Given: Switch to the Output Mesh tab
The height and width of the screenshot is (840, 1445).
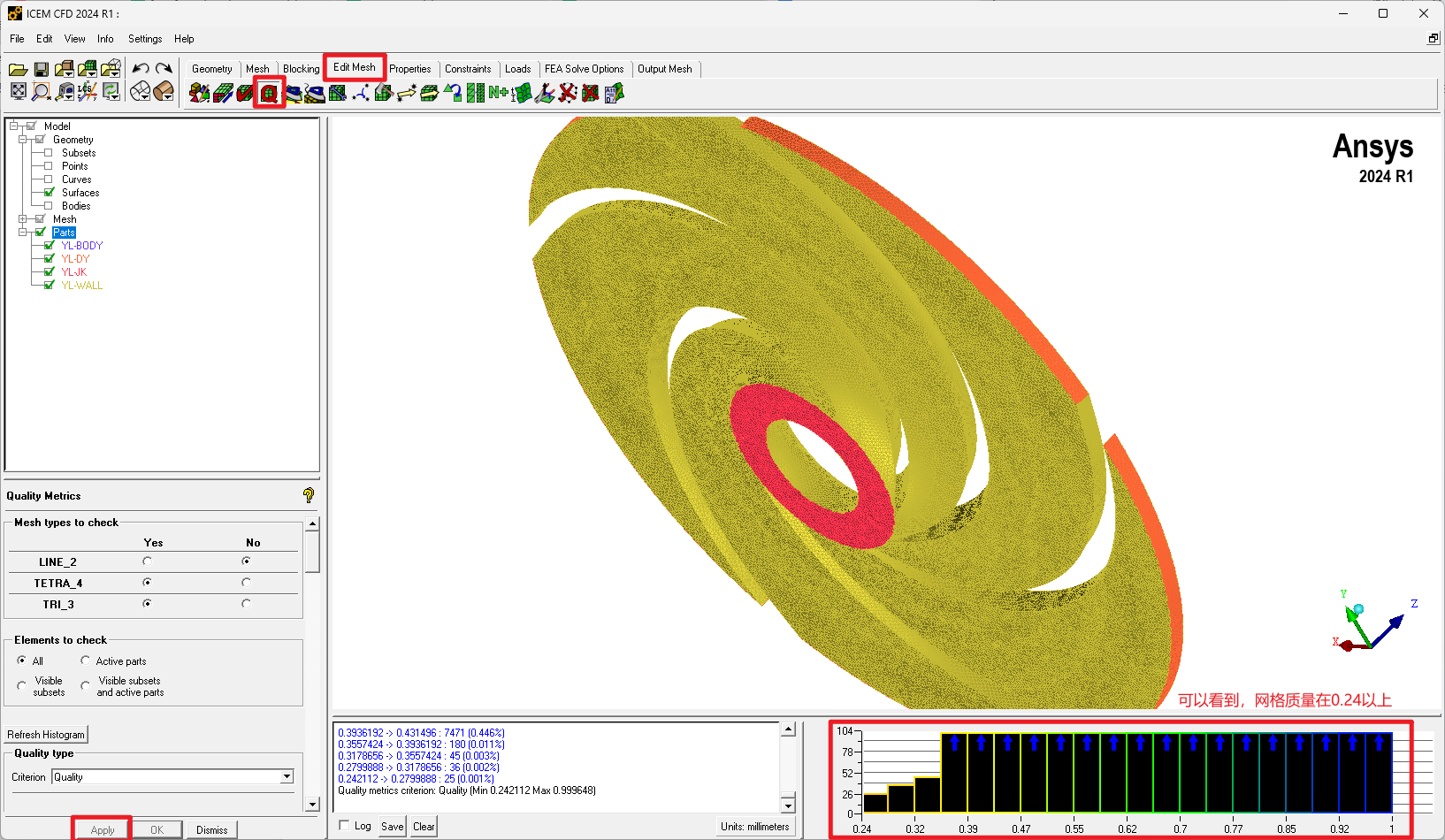Looking at the screenshot, I should click(665, 69).
